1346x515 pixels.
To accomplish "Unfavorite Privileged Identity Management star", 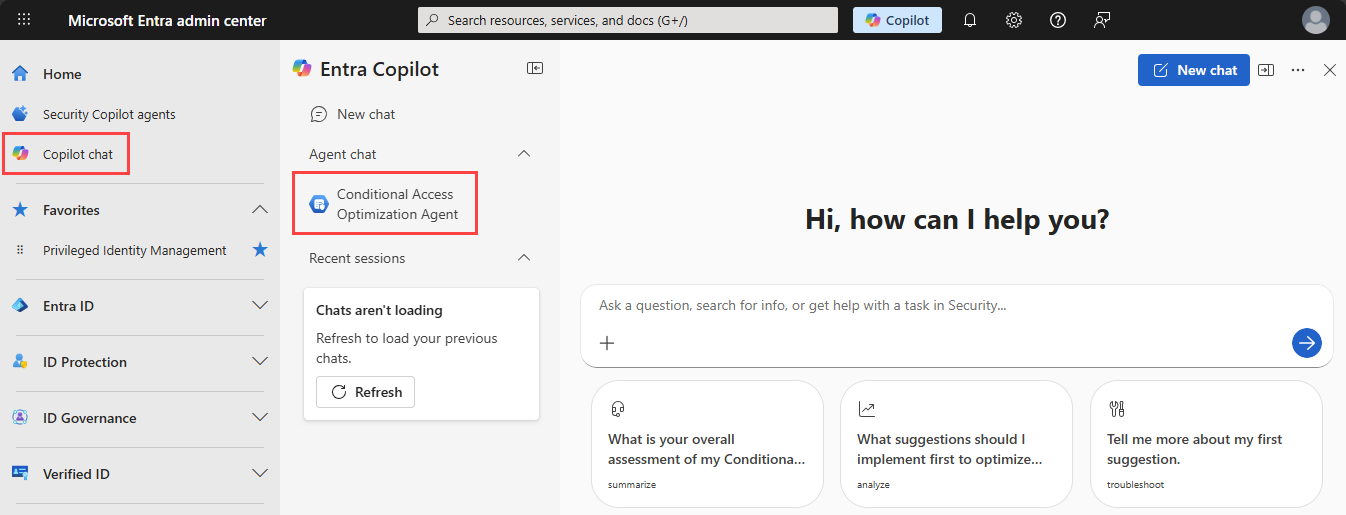I will pos(260,250).
